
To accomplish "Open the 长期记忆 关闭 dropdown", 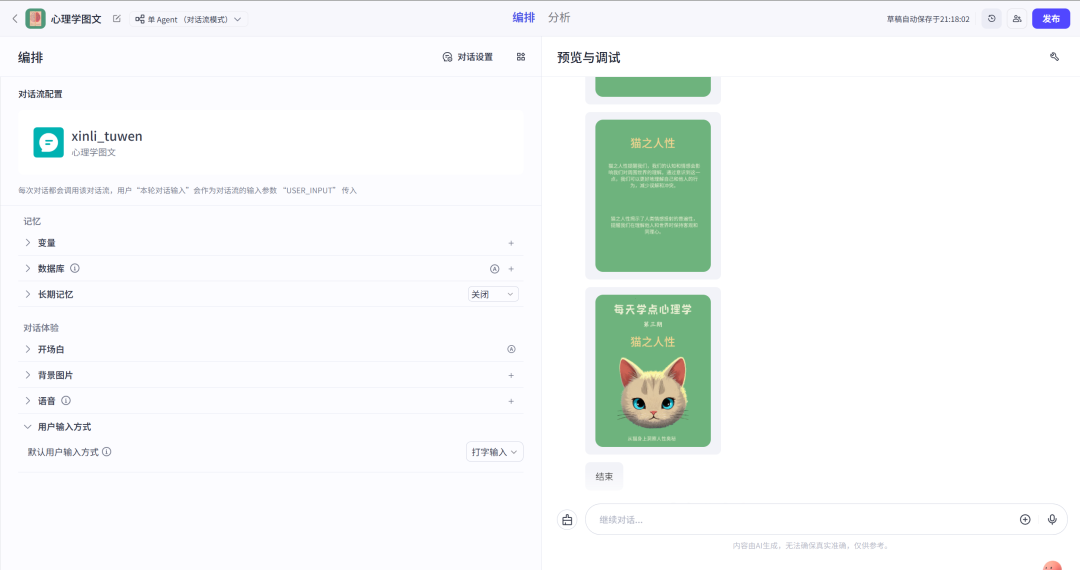I will [x=492, y=294].
